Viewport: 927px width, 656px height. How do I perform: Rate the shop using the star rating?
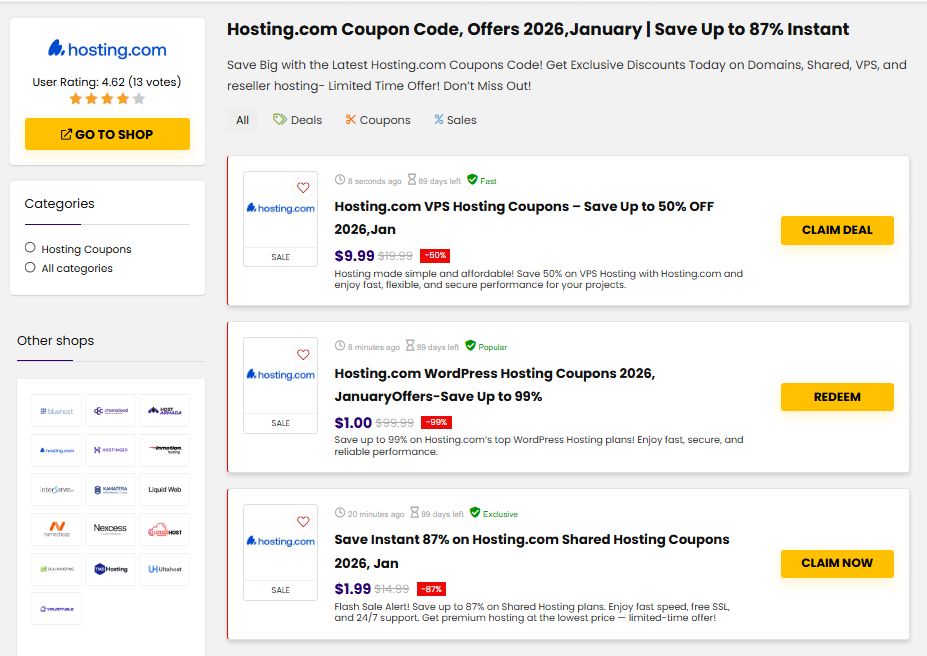click(x=107, y=99)
